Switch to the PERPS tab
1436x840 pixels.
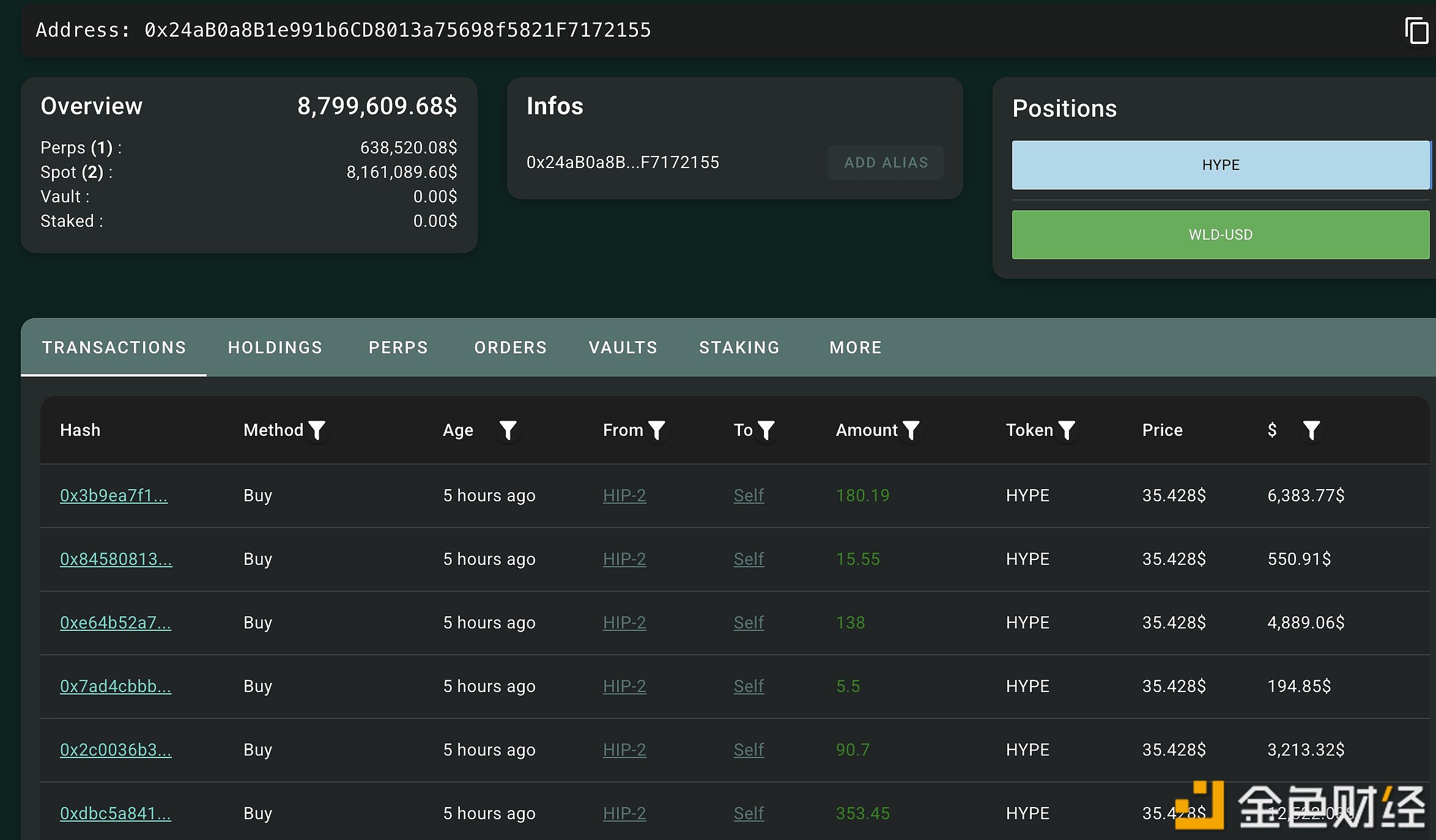(398, 347)
